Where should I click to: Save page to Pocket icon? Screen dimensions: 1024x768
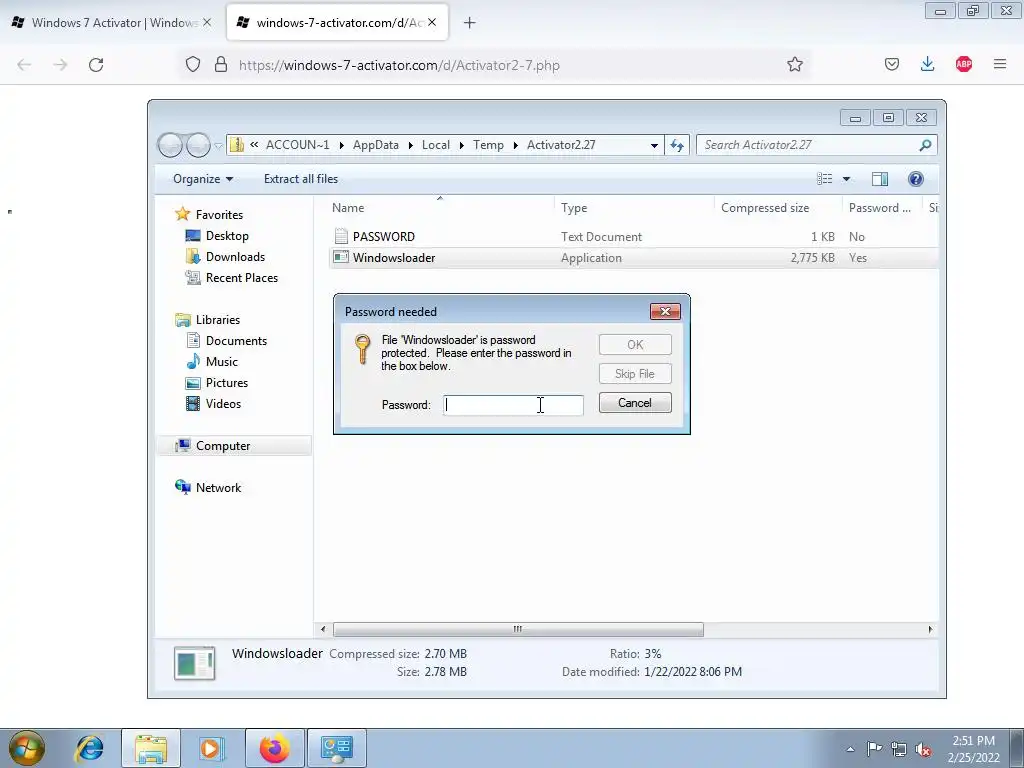pos(891,64)
